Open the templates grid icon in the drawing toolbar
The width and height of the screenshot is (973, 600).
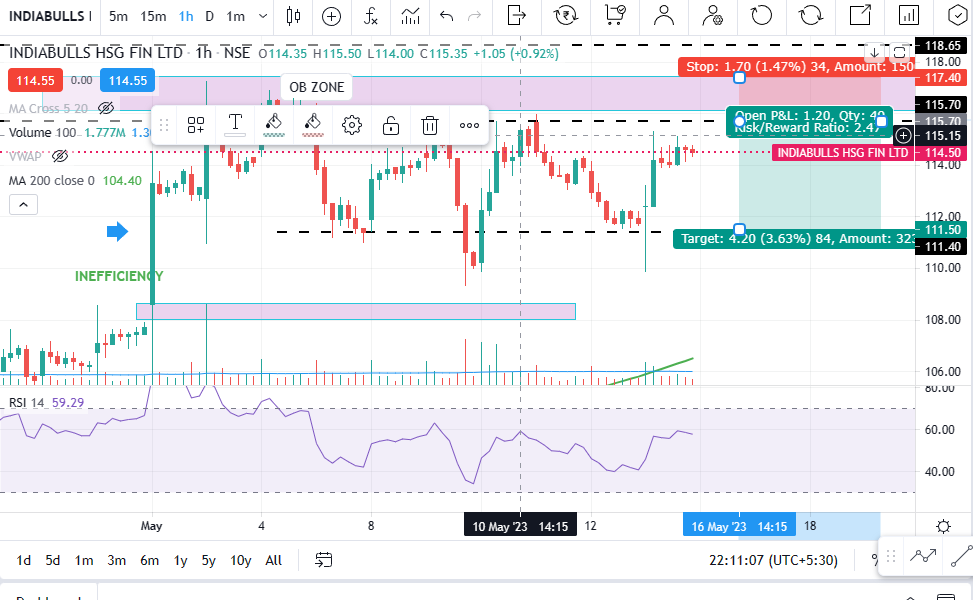pos(196,125)
